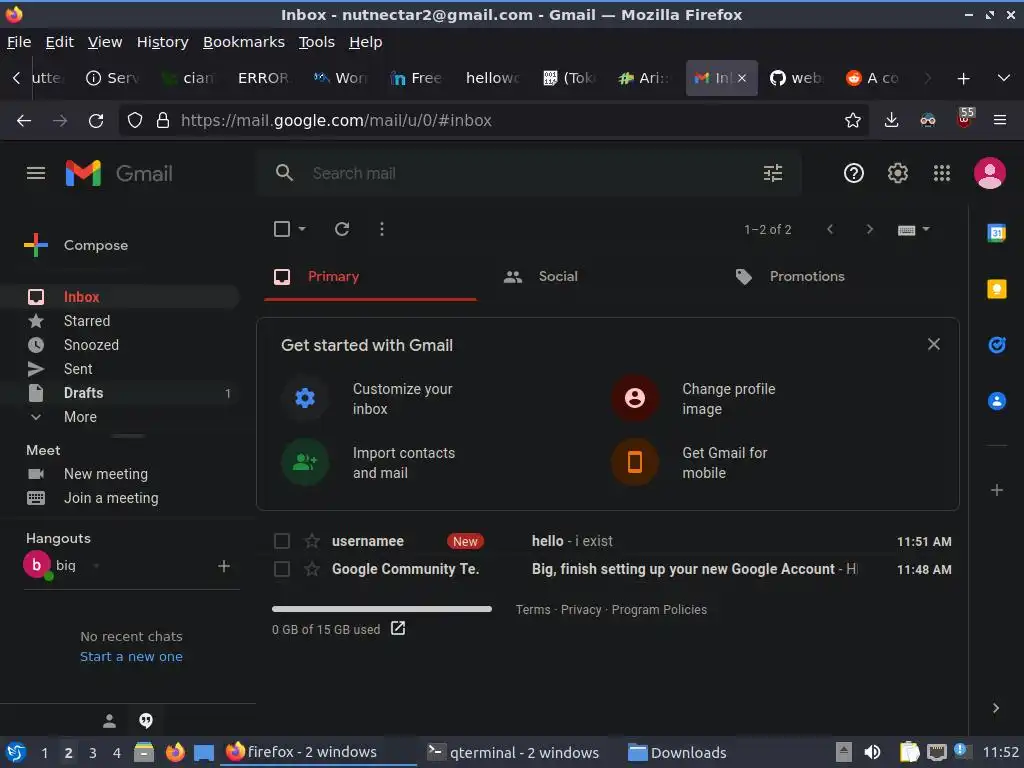Dismiss Get started with Gmail card
This screenshot has height=768, width=1024.
[x=934, y=344]
